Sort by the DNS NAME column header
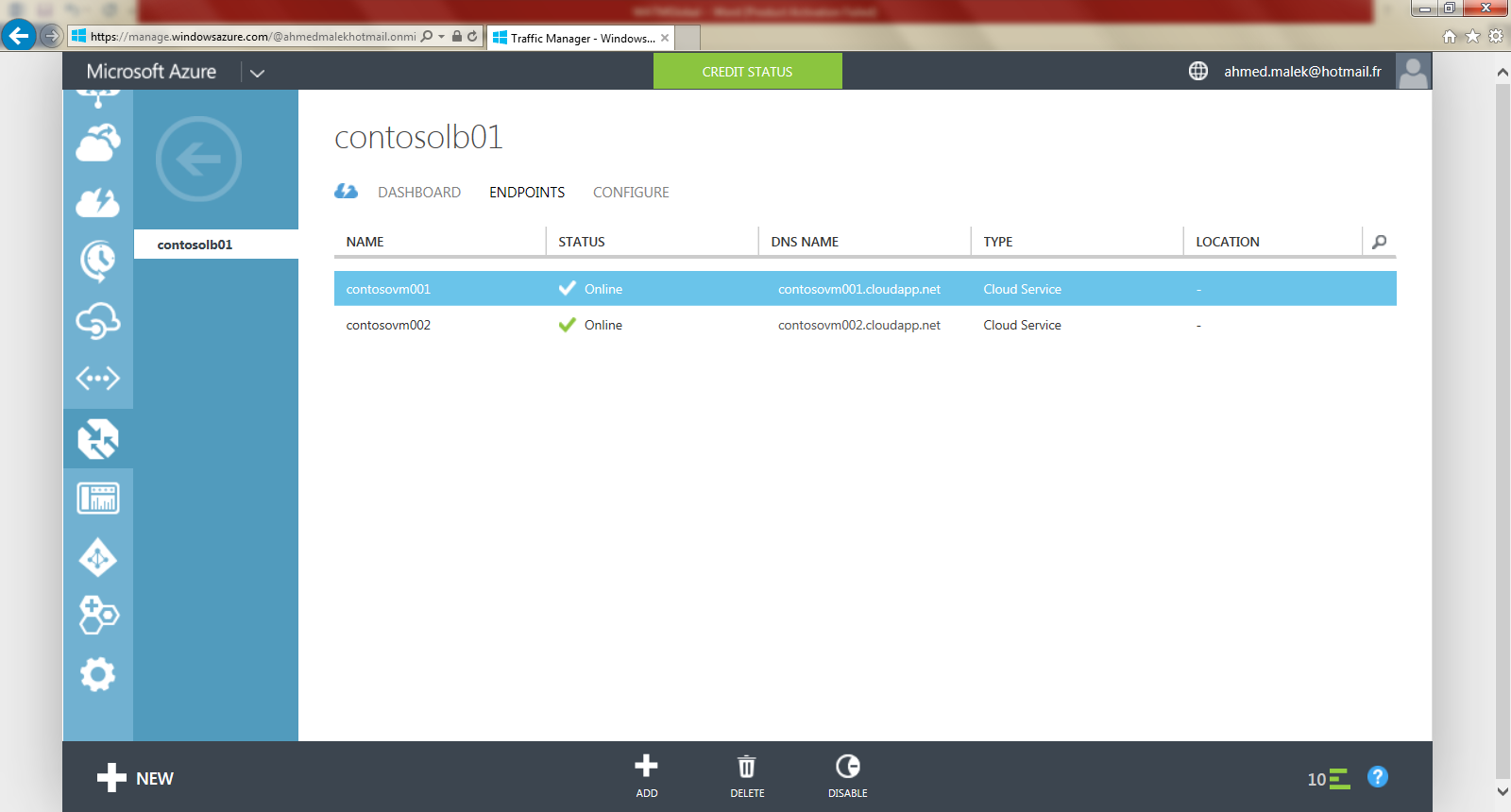This screenshot has height=812, width=1511. [x=805, y=242]
